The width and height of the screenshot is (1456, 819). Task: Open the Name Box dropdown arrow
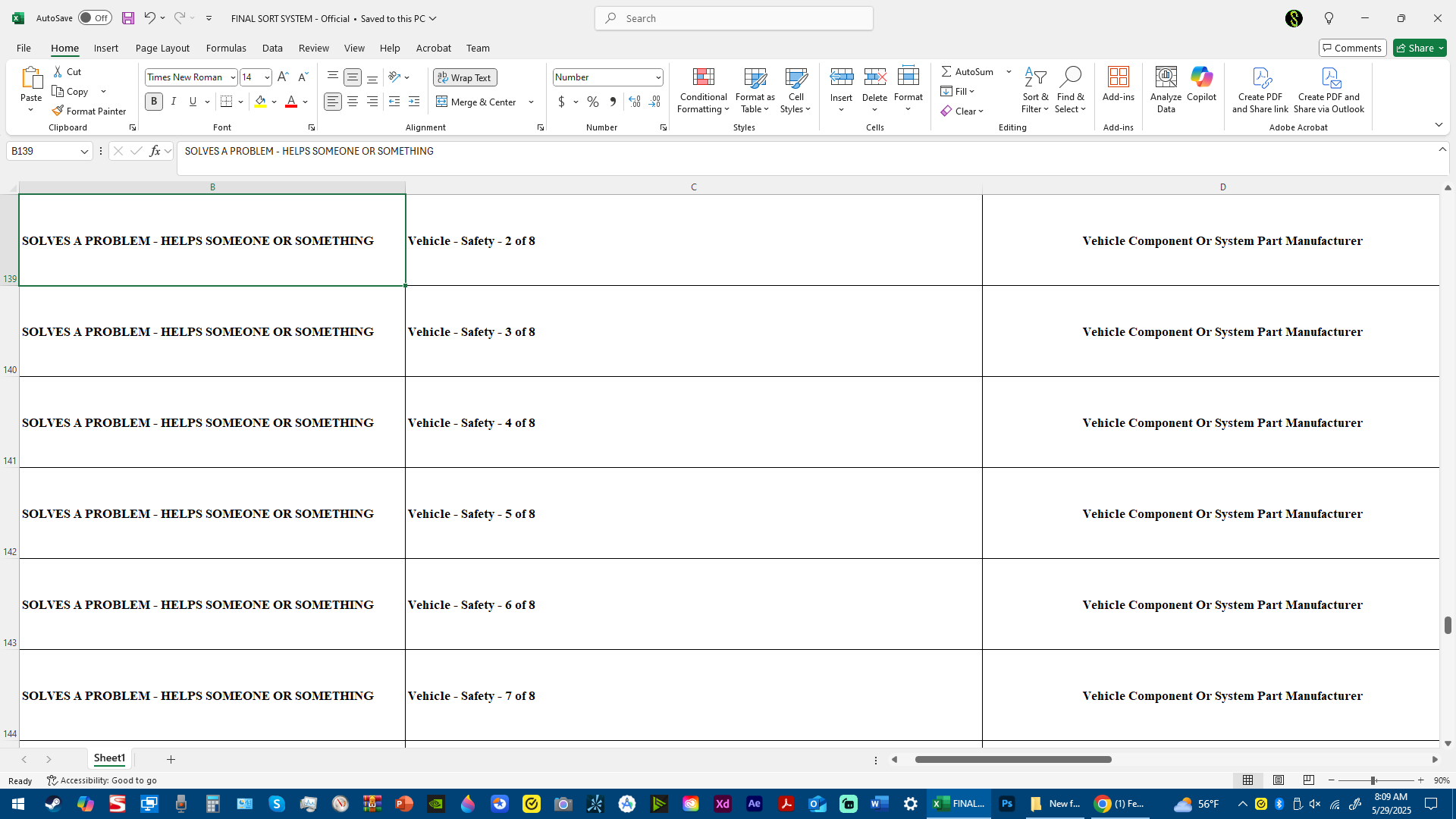84,152
